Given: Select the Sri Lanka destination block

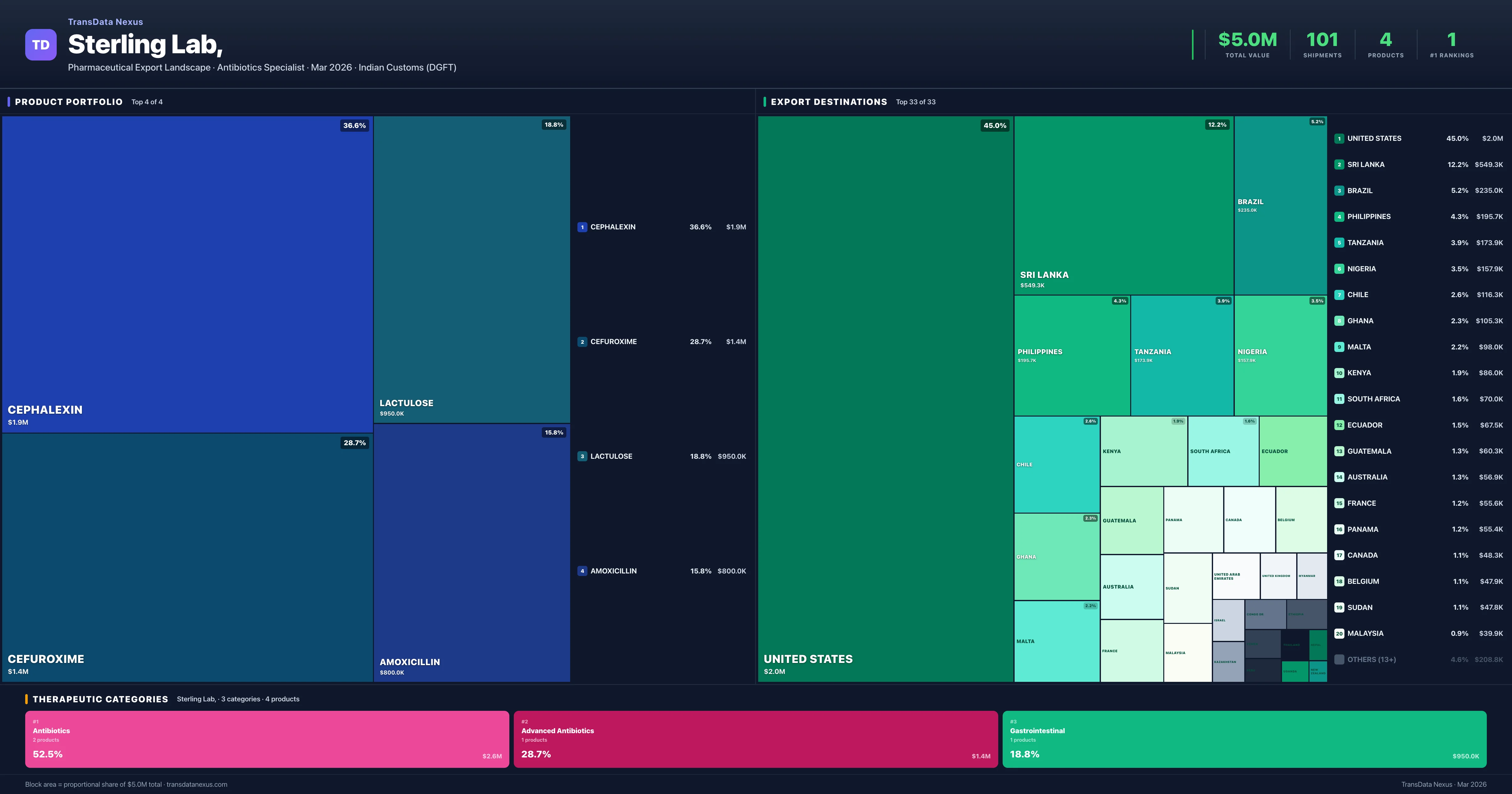Looking at the screenshot, I should (x=1123, y=205).
